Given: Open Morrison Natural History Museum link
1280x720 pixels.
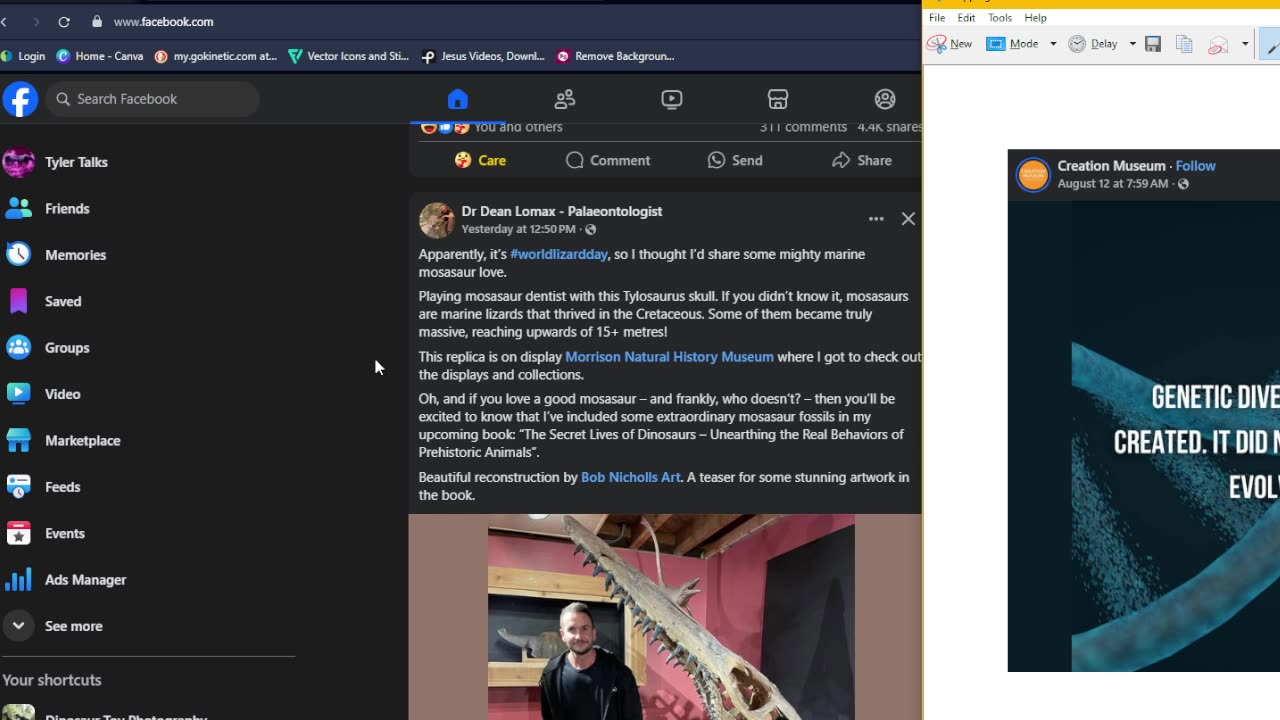Looking at the screenshot, I should coord(669,356).
